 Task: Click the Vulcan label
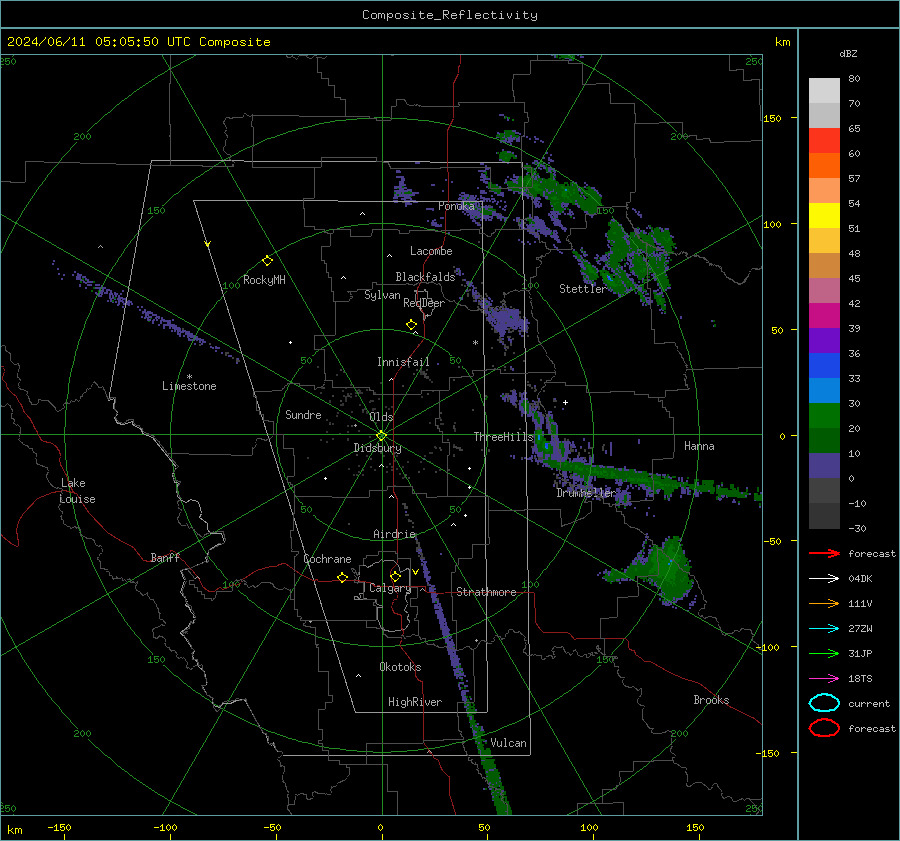coord(508,743)
